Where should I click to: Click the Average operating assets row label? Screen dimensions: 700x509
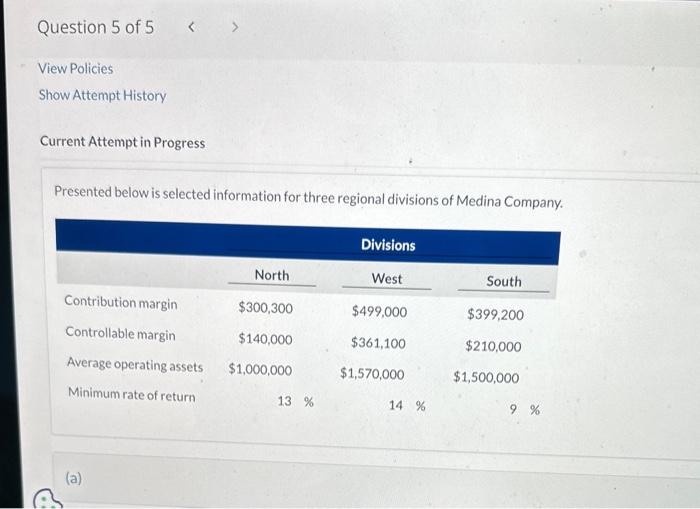pyautogui.click(x=135, y=364)
